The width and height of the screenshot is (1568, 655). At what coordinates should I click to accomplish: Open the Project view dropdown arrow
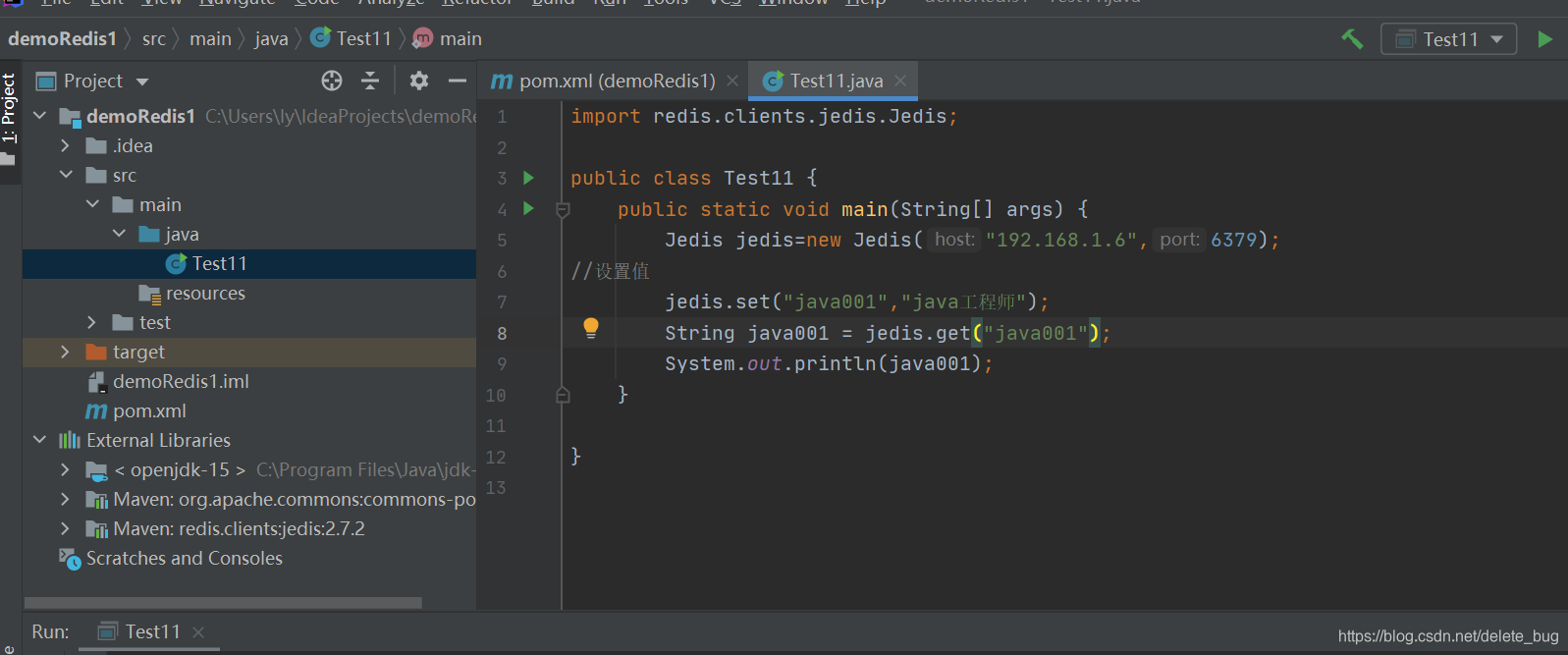click(x=142, y=82)
